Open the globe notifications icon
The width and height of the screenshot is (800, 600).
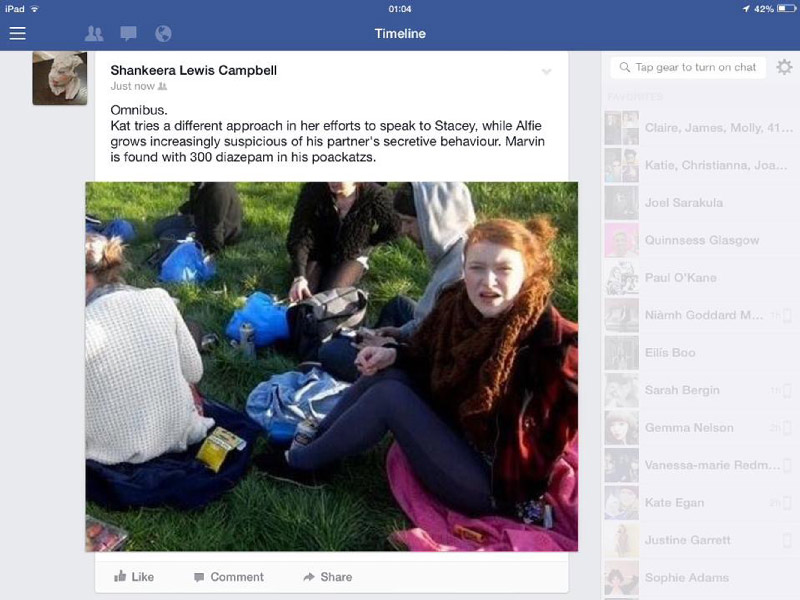tap(163, 34)
